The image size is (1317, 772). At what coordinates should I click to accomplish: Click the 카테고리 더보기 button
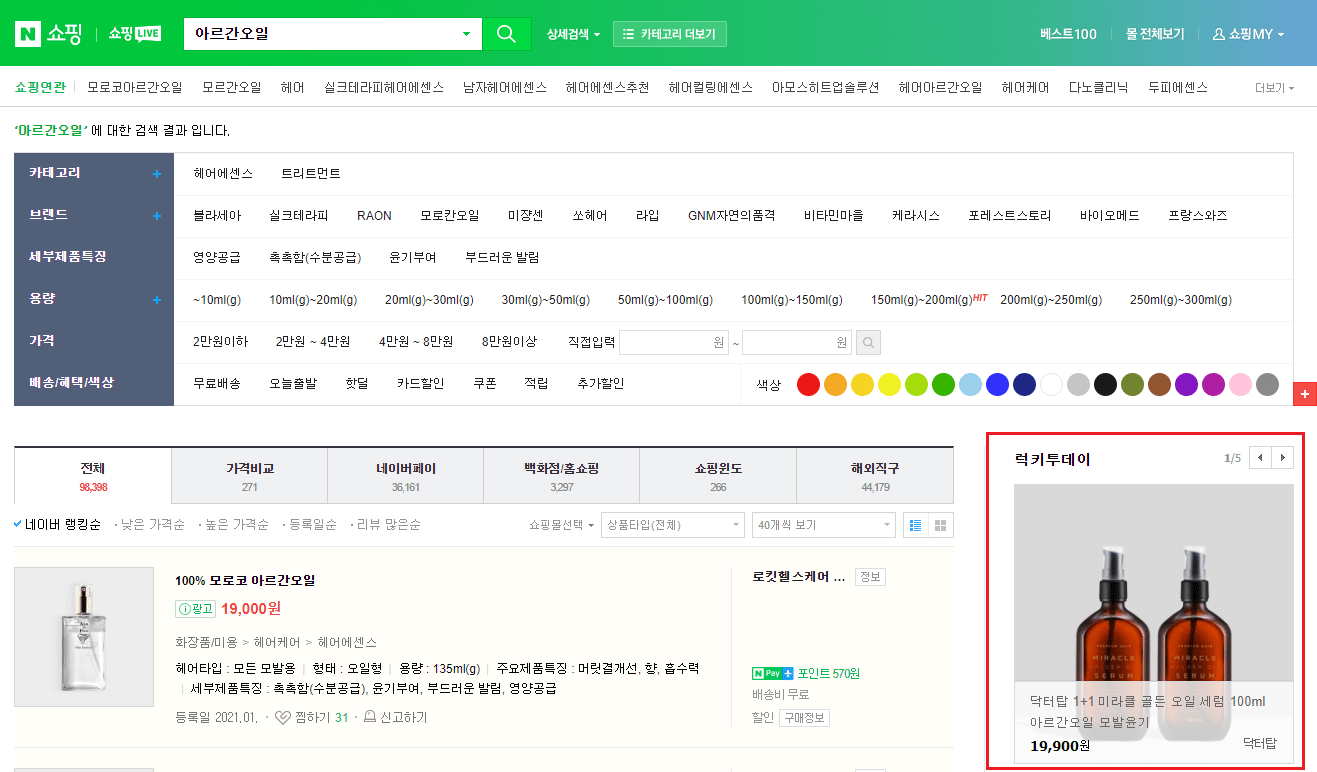[x=670, y=34]
